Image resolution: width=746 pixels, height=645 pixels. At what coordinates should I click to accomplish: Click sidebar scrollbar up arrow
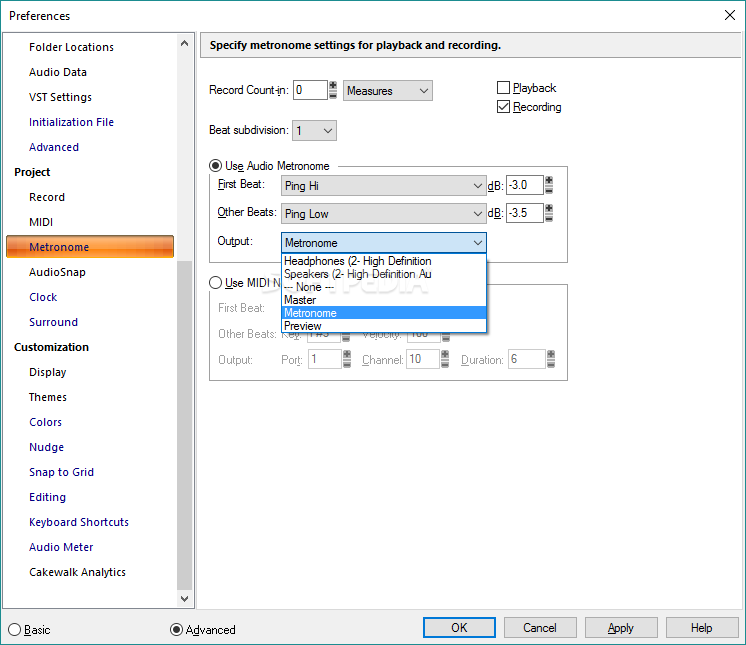pos(185,43)
